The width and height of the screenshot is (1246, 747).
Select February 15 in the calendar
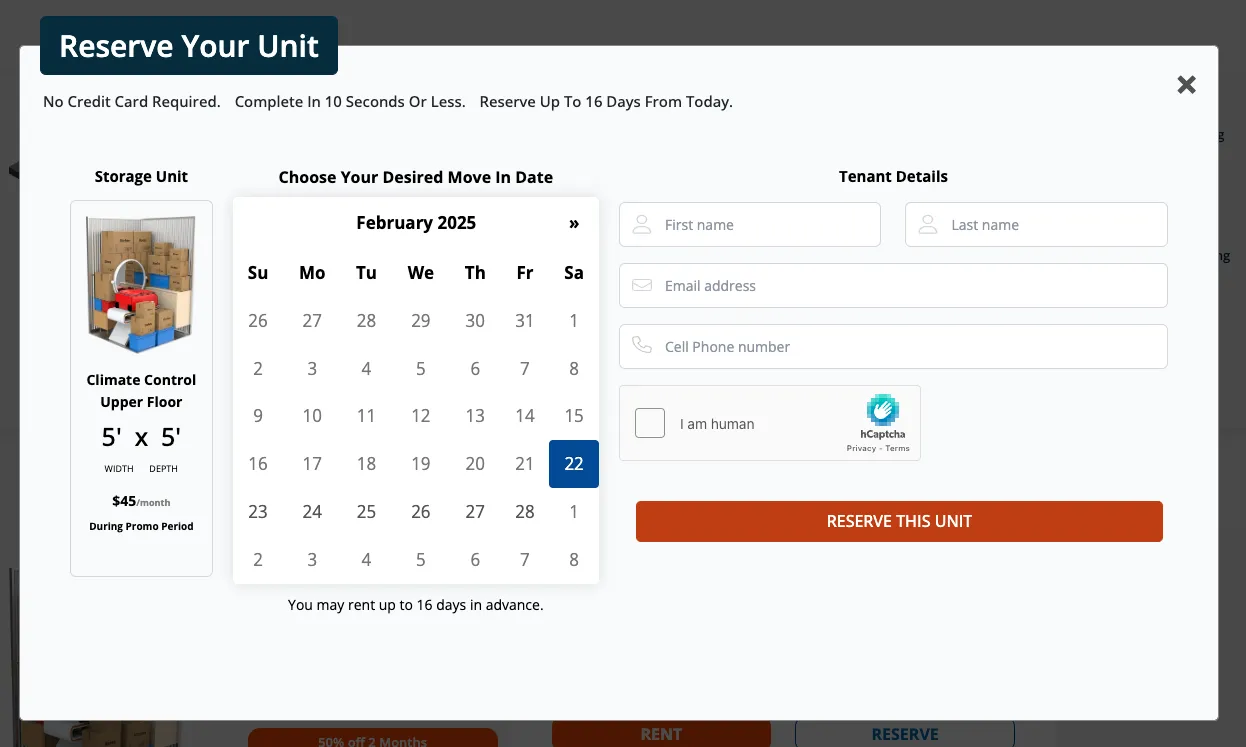click(x=574, y=416)
